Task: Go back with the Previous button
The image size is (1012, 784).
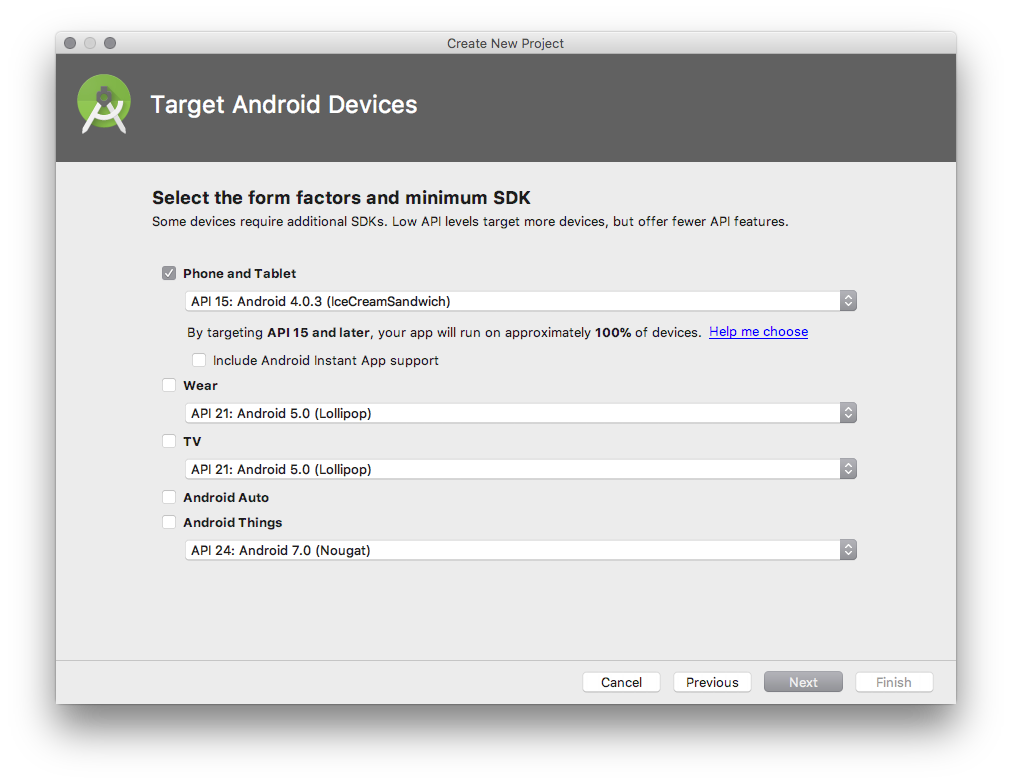Action: pyautogui.click(x=712, y=682)
